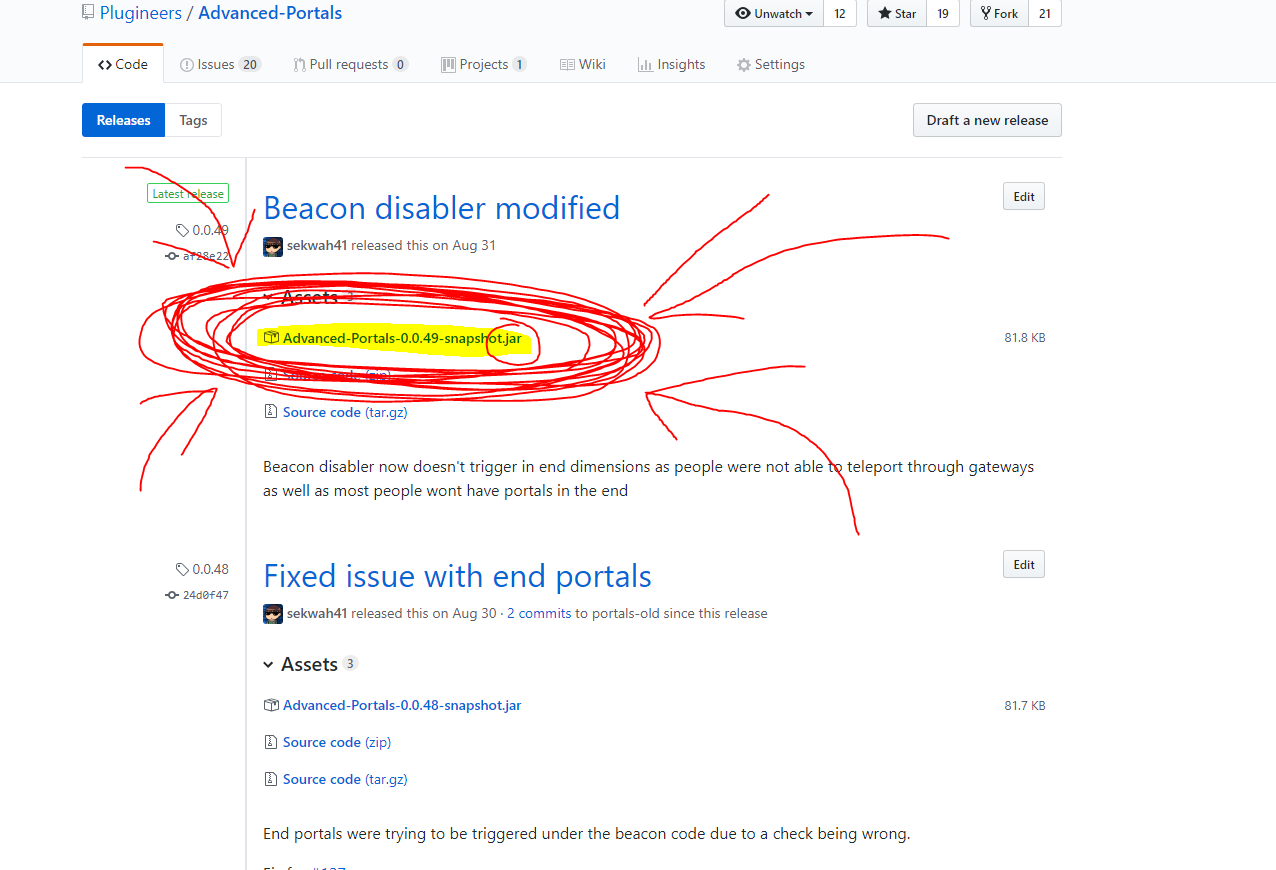Image resolution: width=1276 pixels, height=870 pixels.
Task: Open the Beacon disabler modified release title
Action: (441, 208)
